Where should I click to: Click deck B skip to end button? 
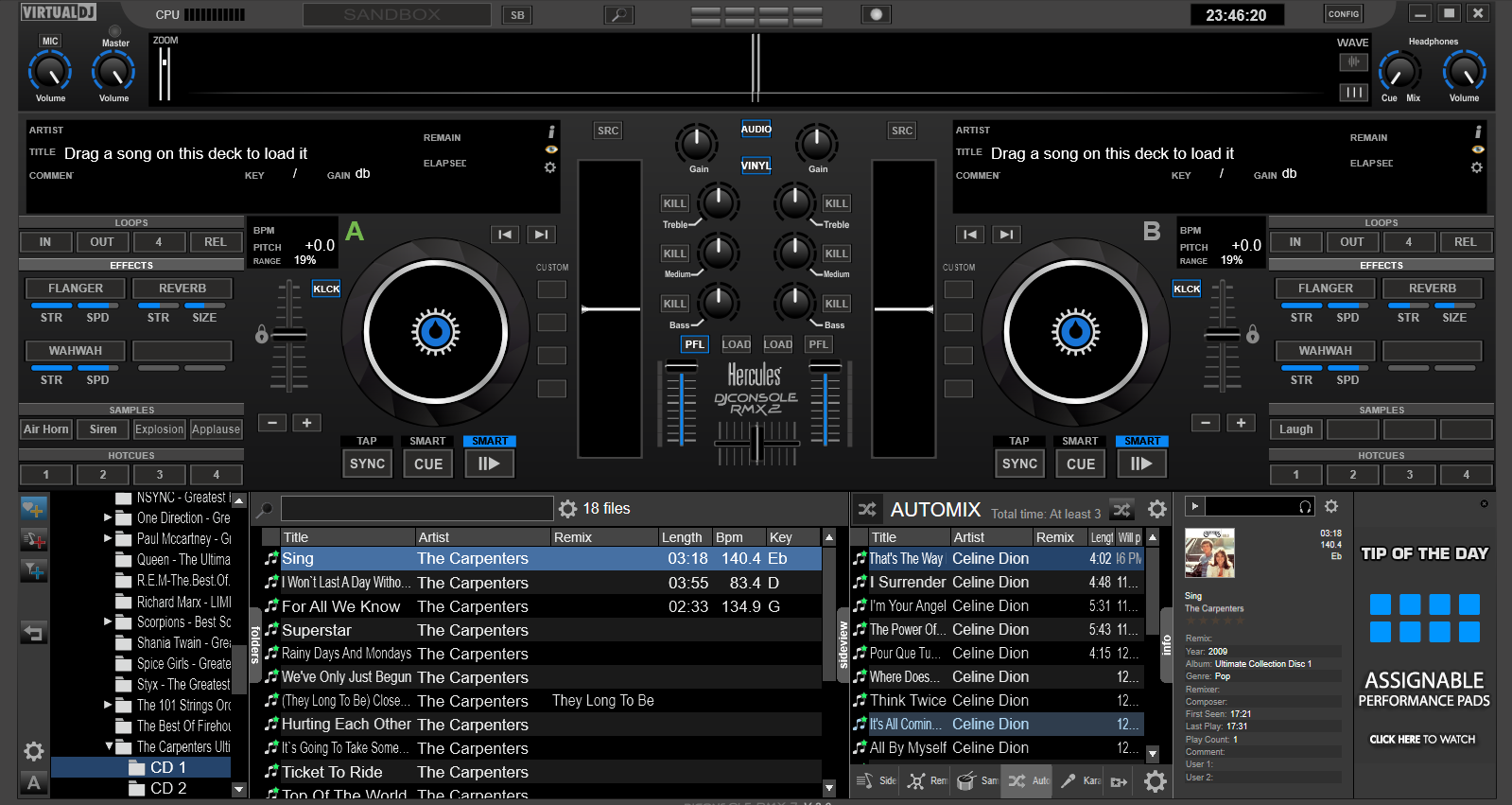pos(1006,235)
